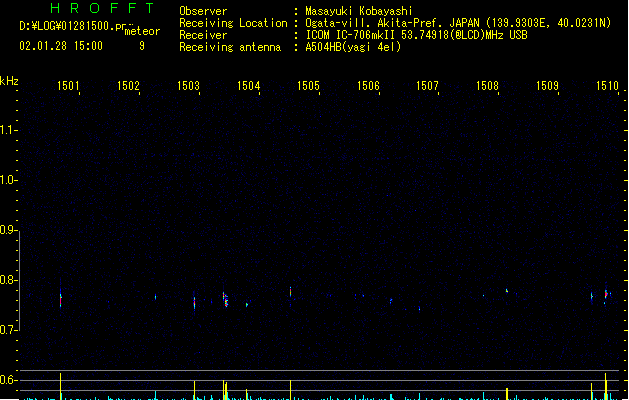The image size is (629, 400).
Task: Click the 'Receiver' field label
Action: [x=203, y=35]
